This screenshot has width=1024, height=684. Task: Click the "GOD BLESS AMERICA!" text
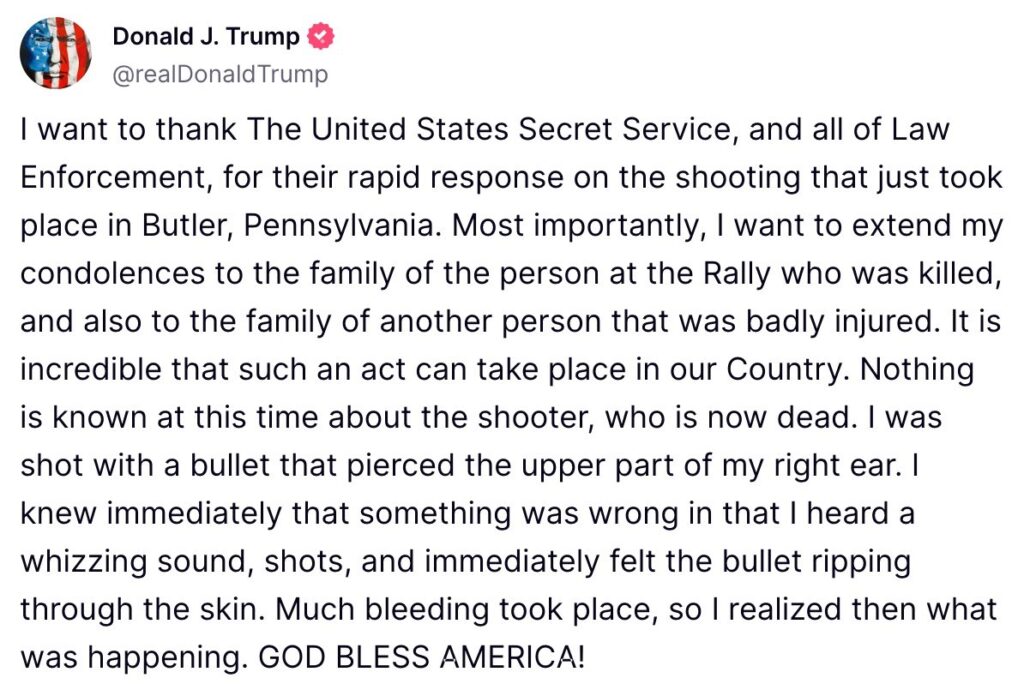click(421, 657)
